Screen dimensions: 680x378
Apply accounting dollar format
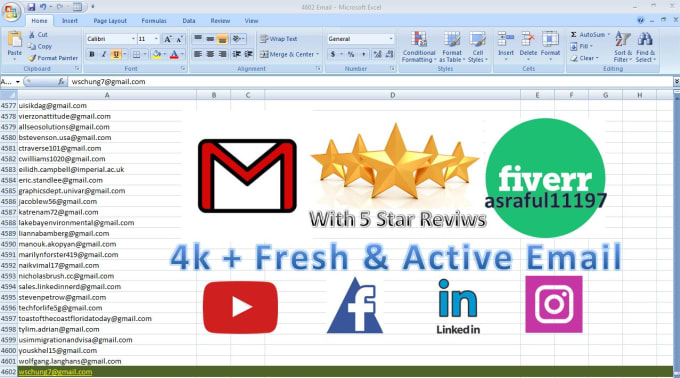tap(333, 54)
